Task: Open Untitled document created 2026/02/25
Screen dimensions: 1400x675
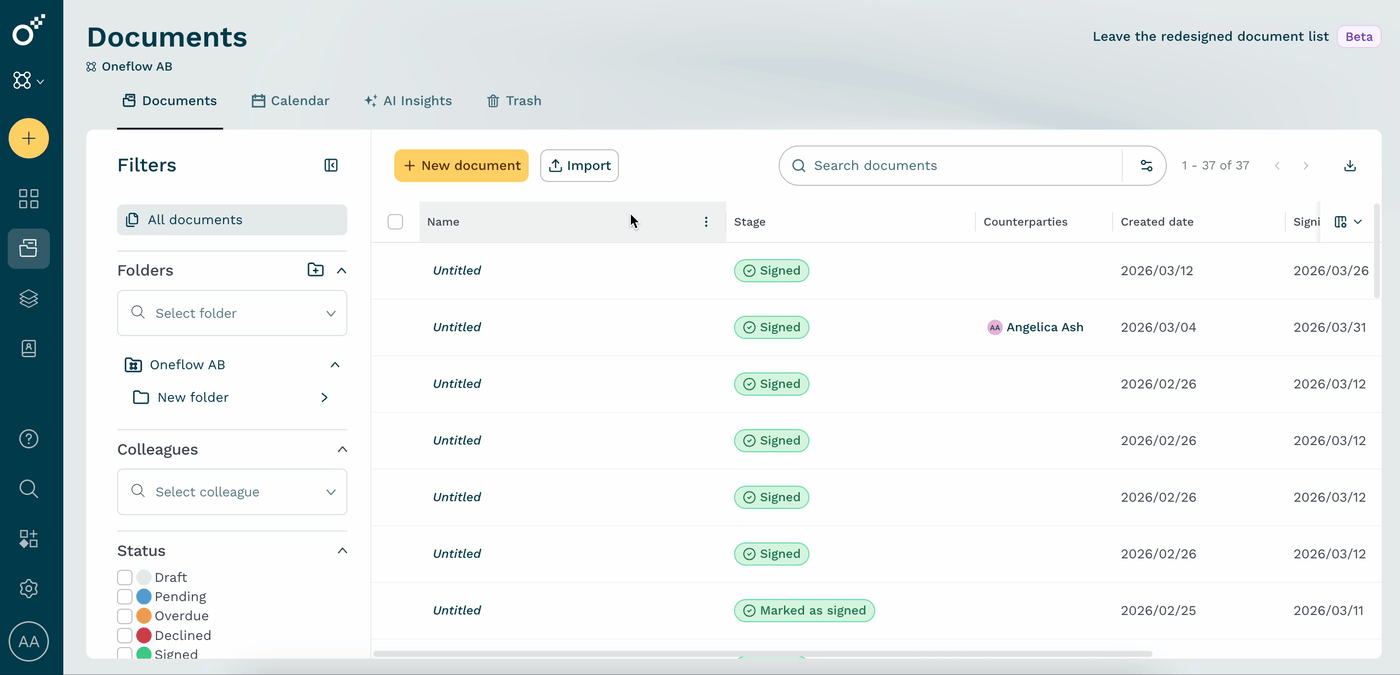Action: point(457,610)
